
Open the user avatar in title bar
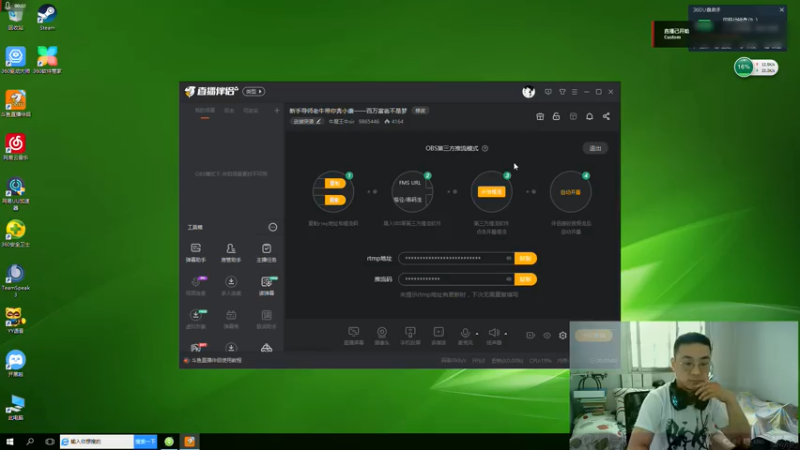[x=529, y=92]
